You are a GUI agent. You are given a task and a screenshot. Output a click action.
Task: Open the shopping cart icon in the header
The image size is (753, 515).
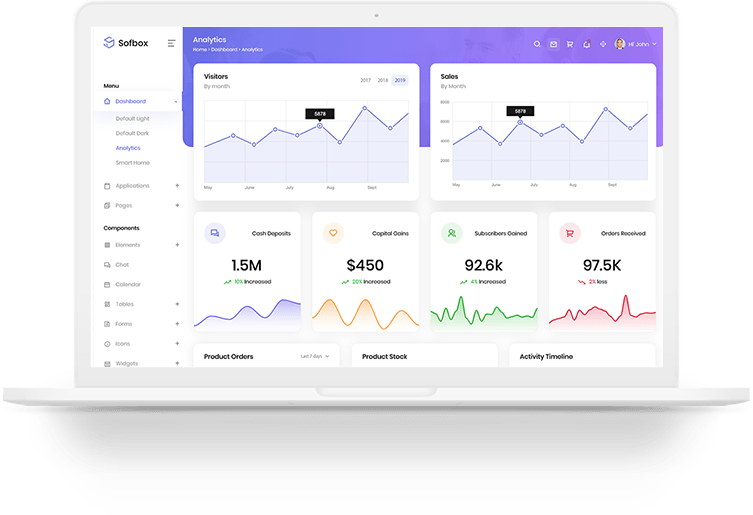tap(570, 44)
